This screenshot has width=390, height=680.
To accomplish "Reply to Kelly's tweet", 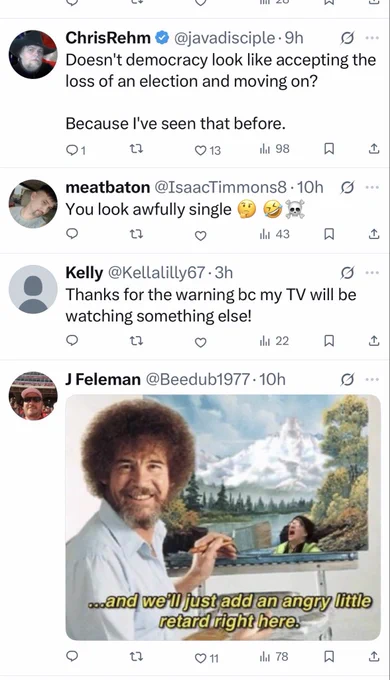I will (x=72, y=341).
